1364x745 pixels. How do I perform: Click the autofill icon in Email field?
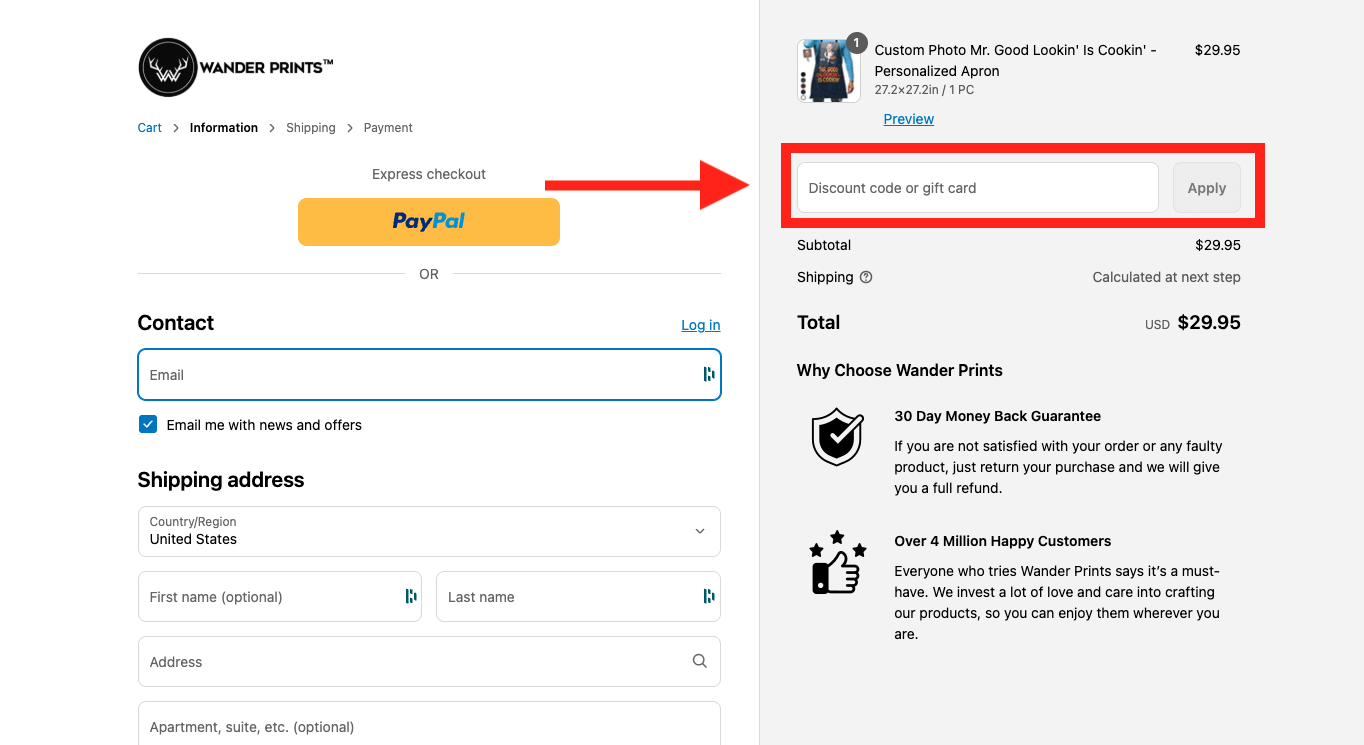click(709, 374)
